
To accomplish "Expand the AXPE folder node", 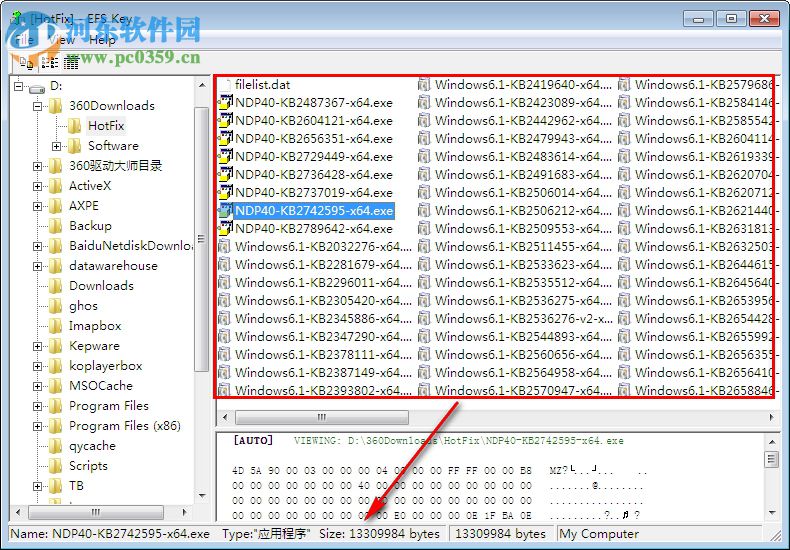I will pyautogui.click(x=37, y=207).
